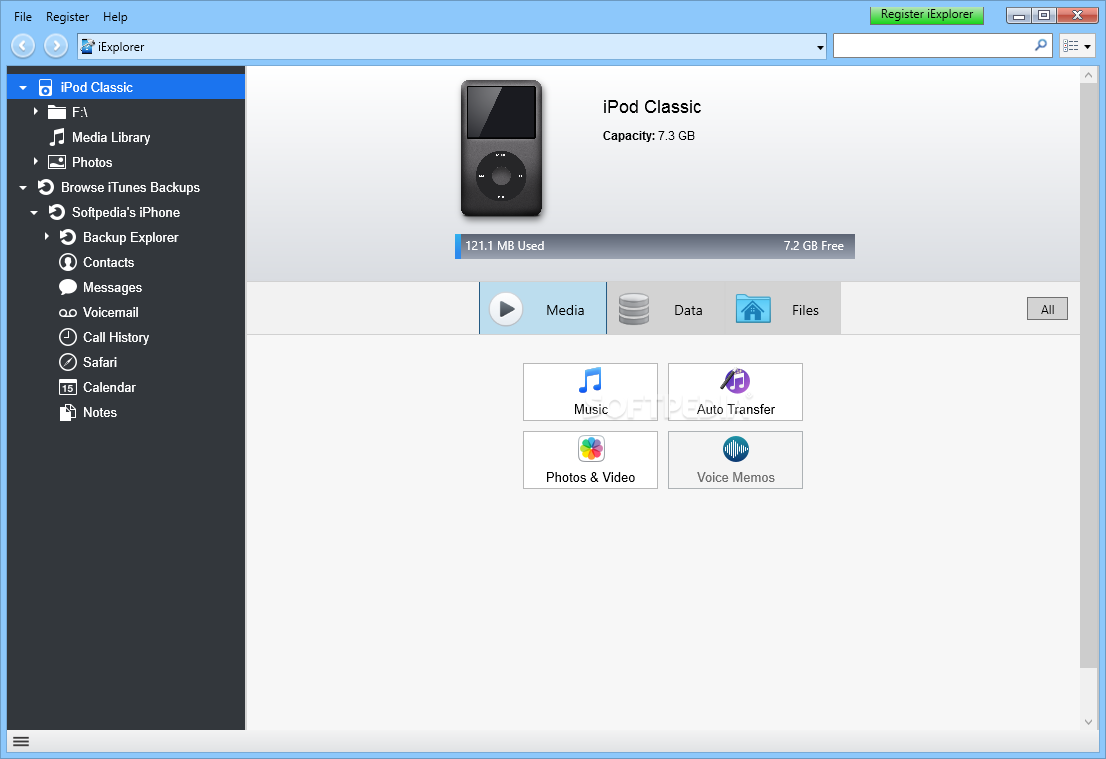Viewport: 1106px width, 759px height.
Task: Collapse the Browse iTunes Backups node
Action: 23,188
